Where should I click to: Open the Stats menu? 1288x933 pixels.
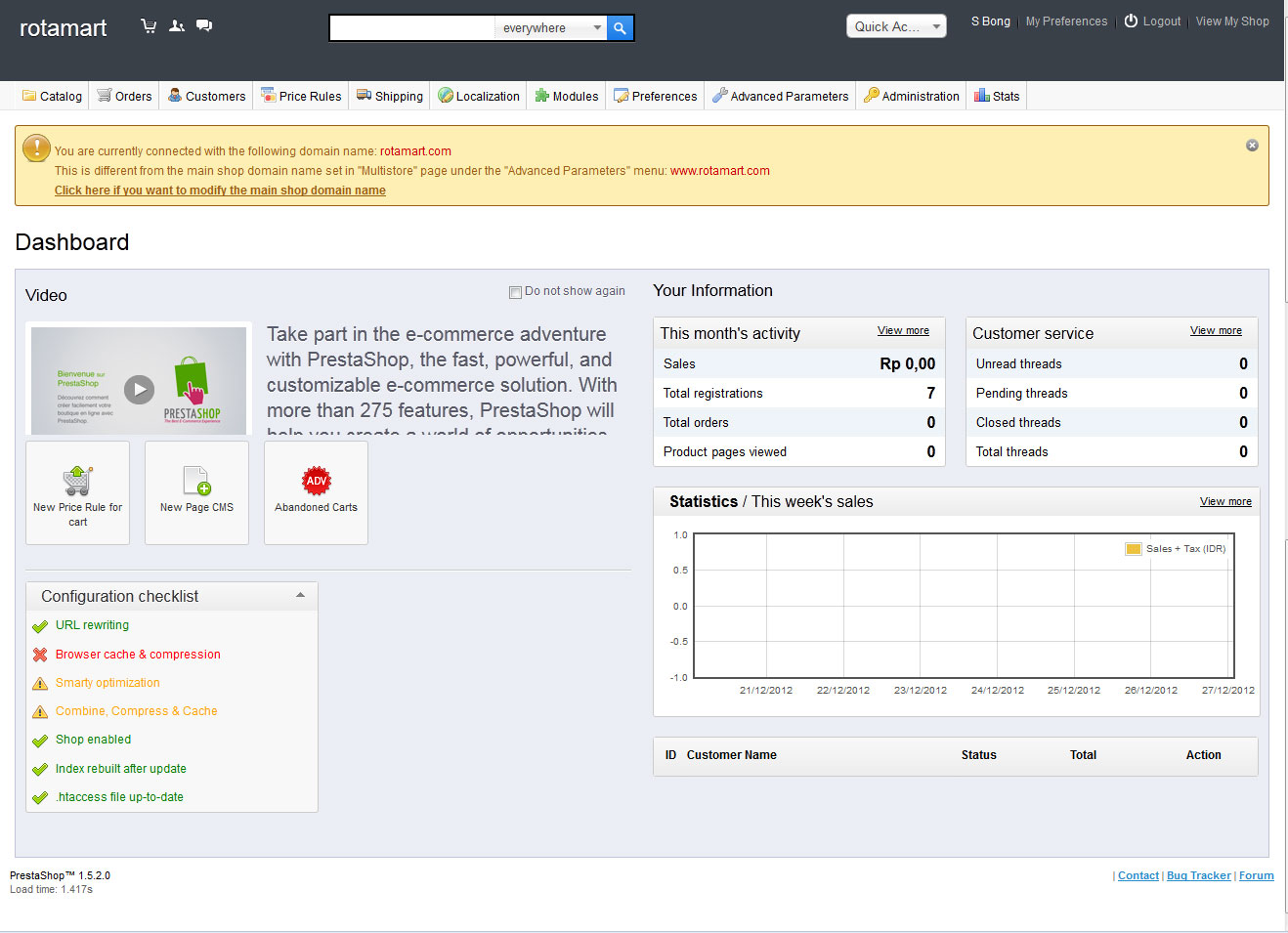(997, 96)
